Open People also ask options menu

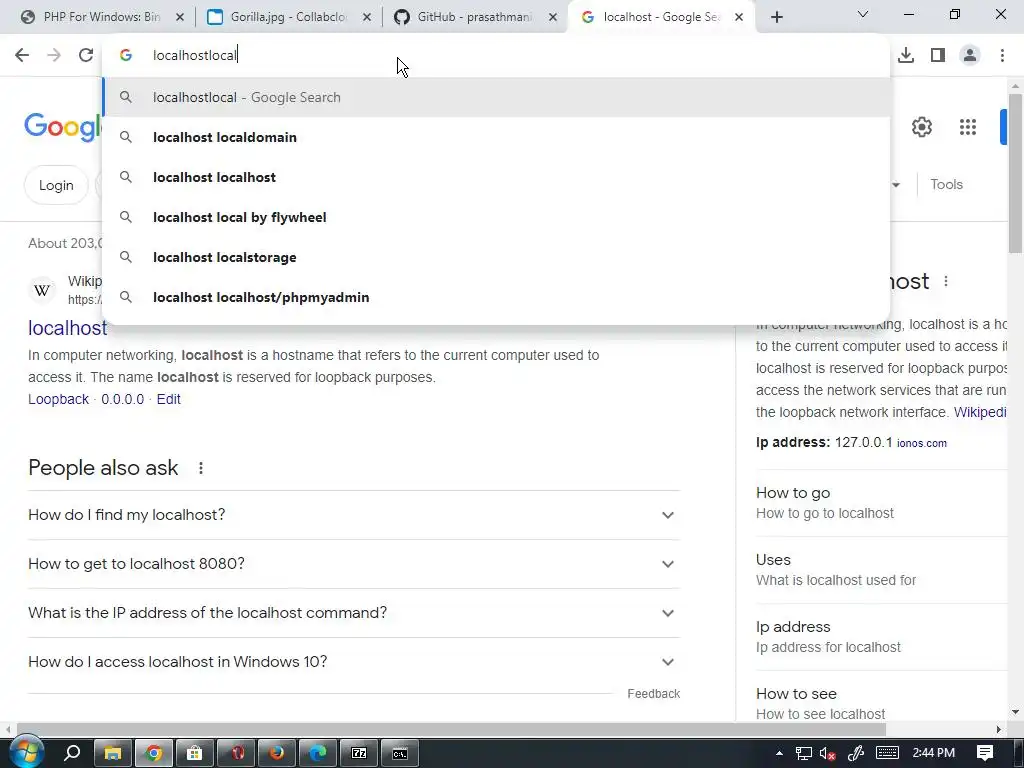point(201,468)
